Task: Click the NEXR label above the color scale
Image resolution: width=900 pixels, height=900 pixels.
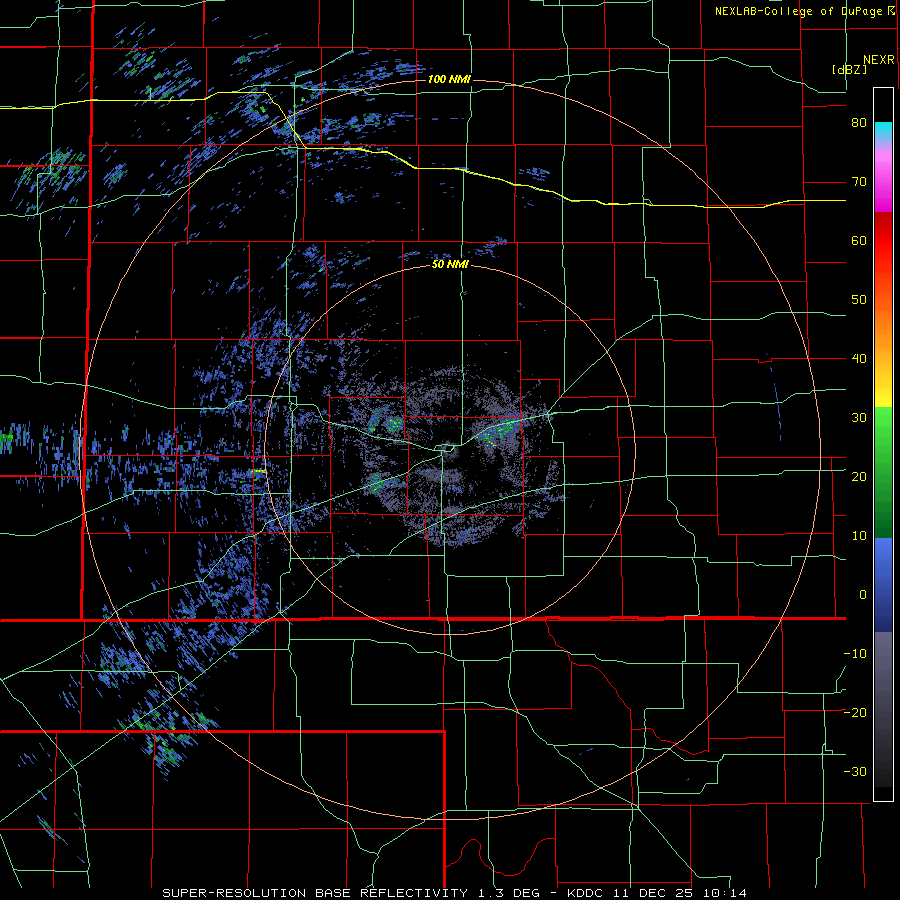Action: coord(878,60)
